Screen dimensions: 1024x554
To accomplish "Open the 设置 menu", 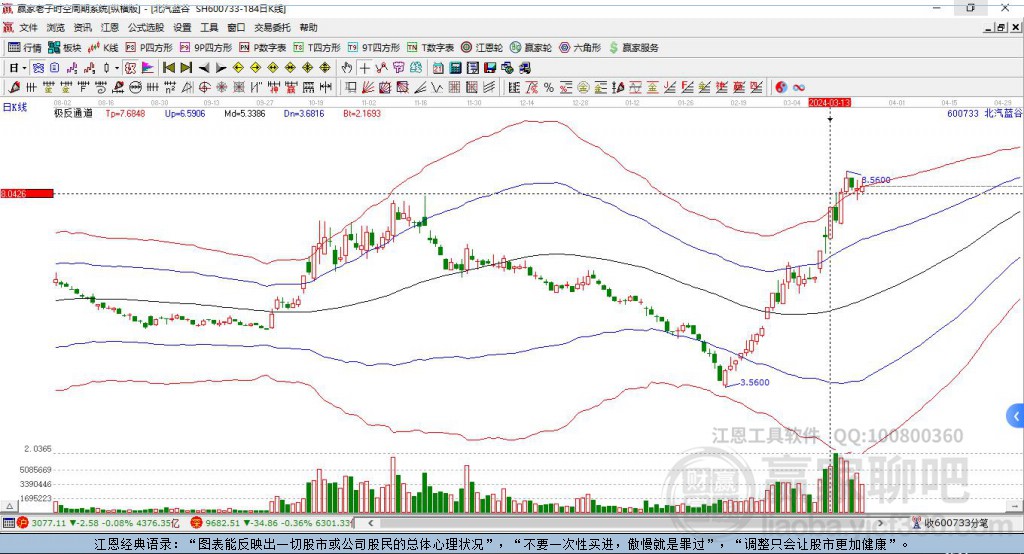I will coord(182,27).
